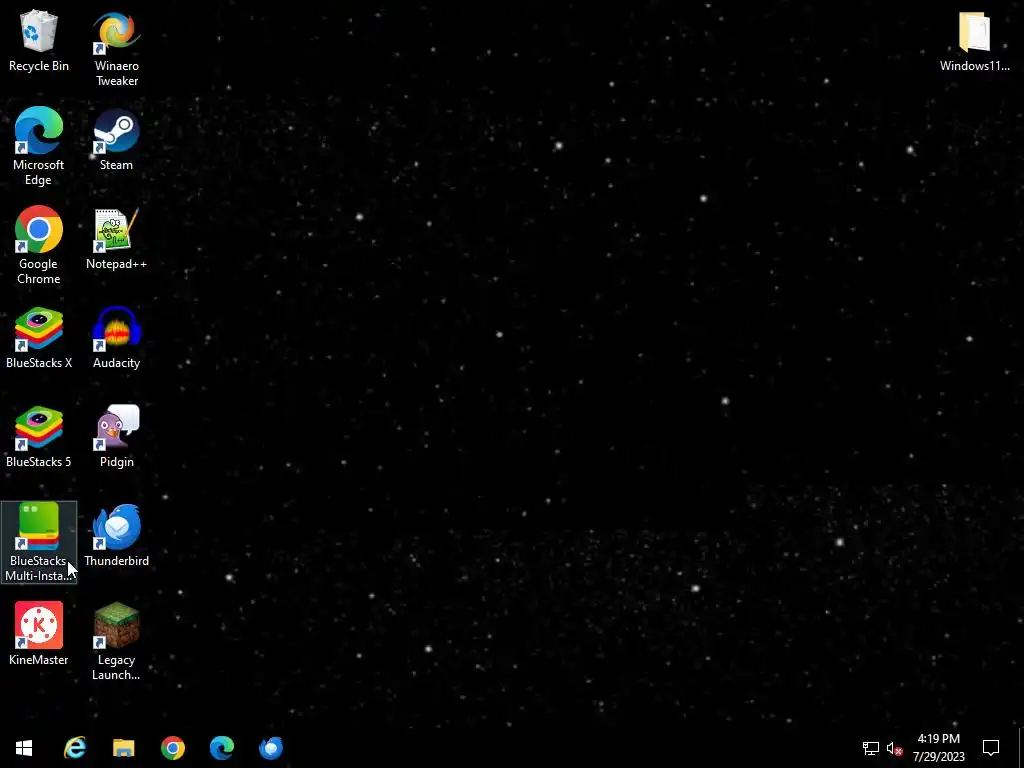
Task: Select the Microsoft Edge desktop shortcut
Action: click(x=39, y=148)
